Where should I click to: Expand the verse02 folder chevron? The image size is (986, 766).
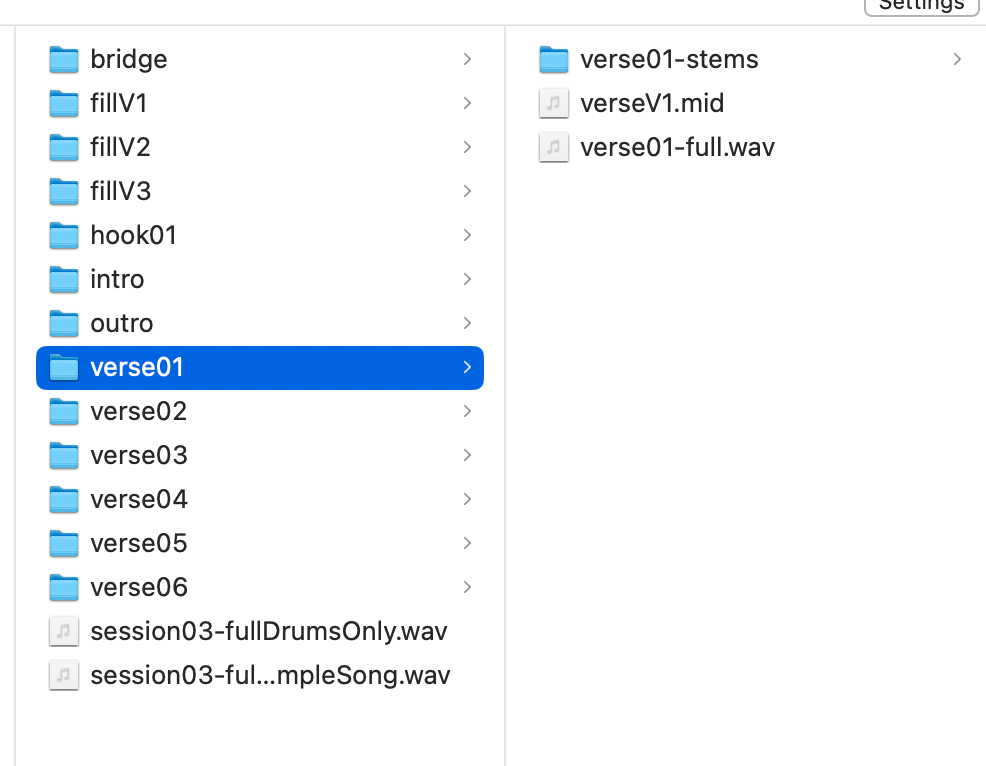pyautogui.click(x=467, y=412)
